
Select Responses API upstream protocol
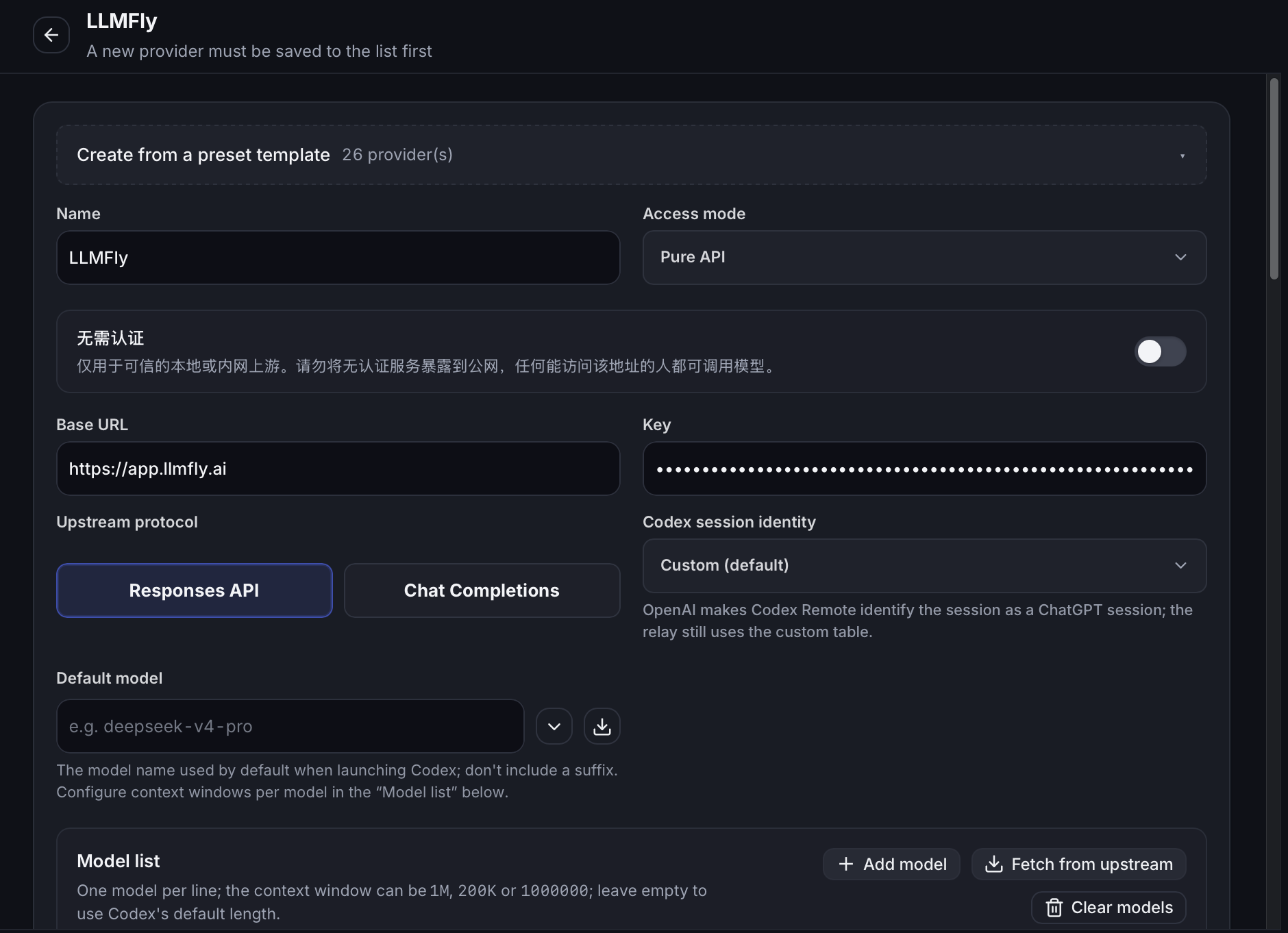click(x=195, y=590)
